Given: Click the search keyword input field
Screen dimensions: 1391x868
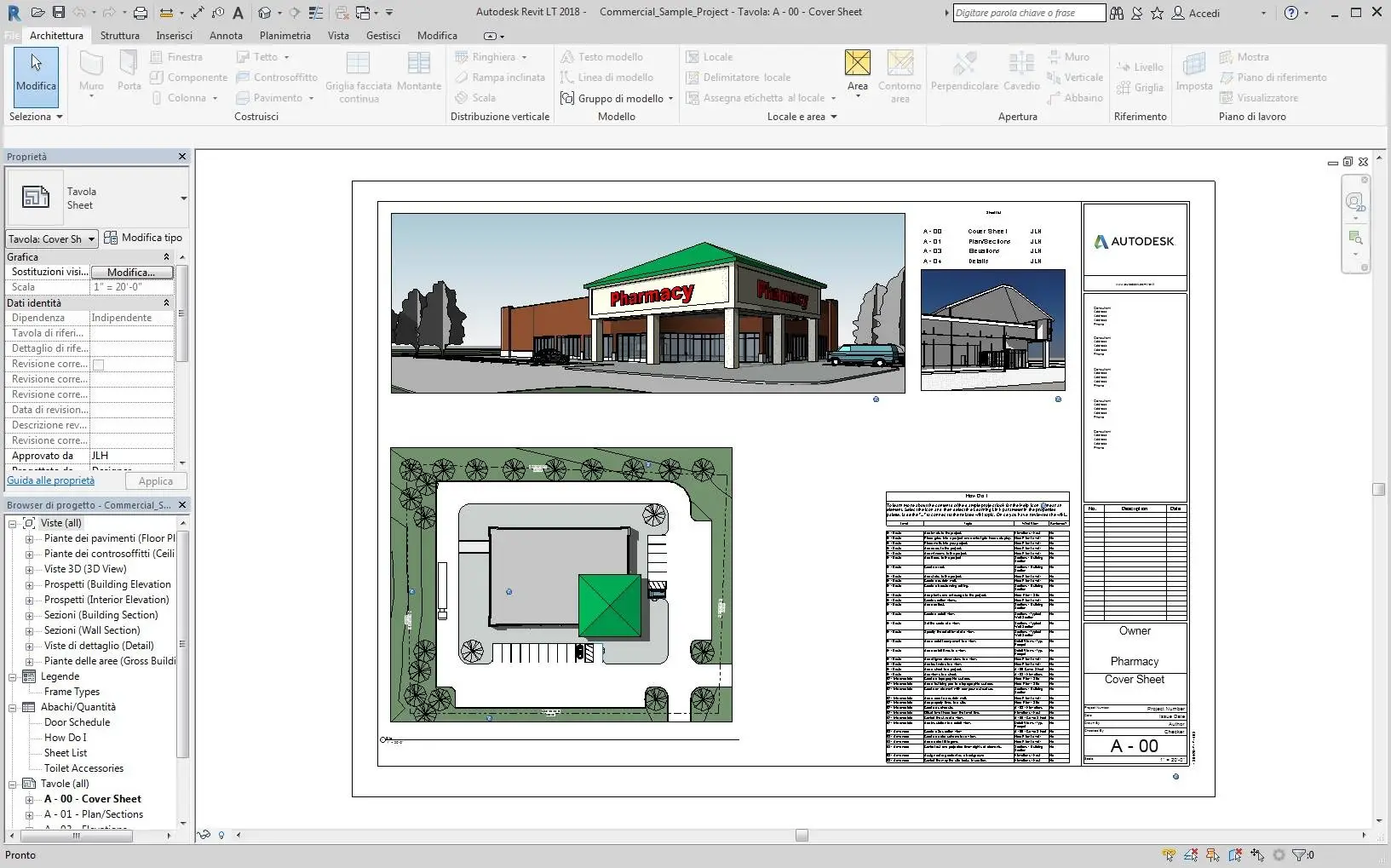Looking at the screenshot, I should point(1027,13).
